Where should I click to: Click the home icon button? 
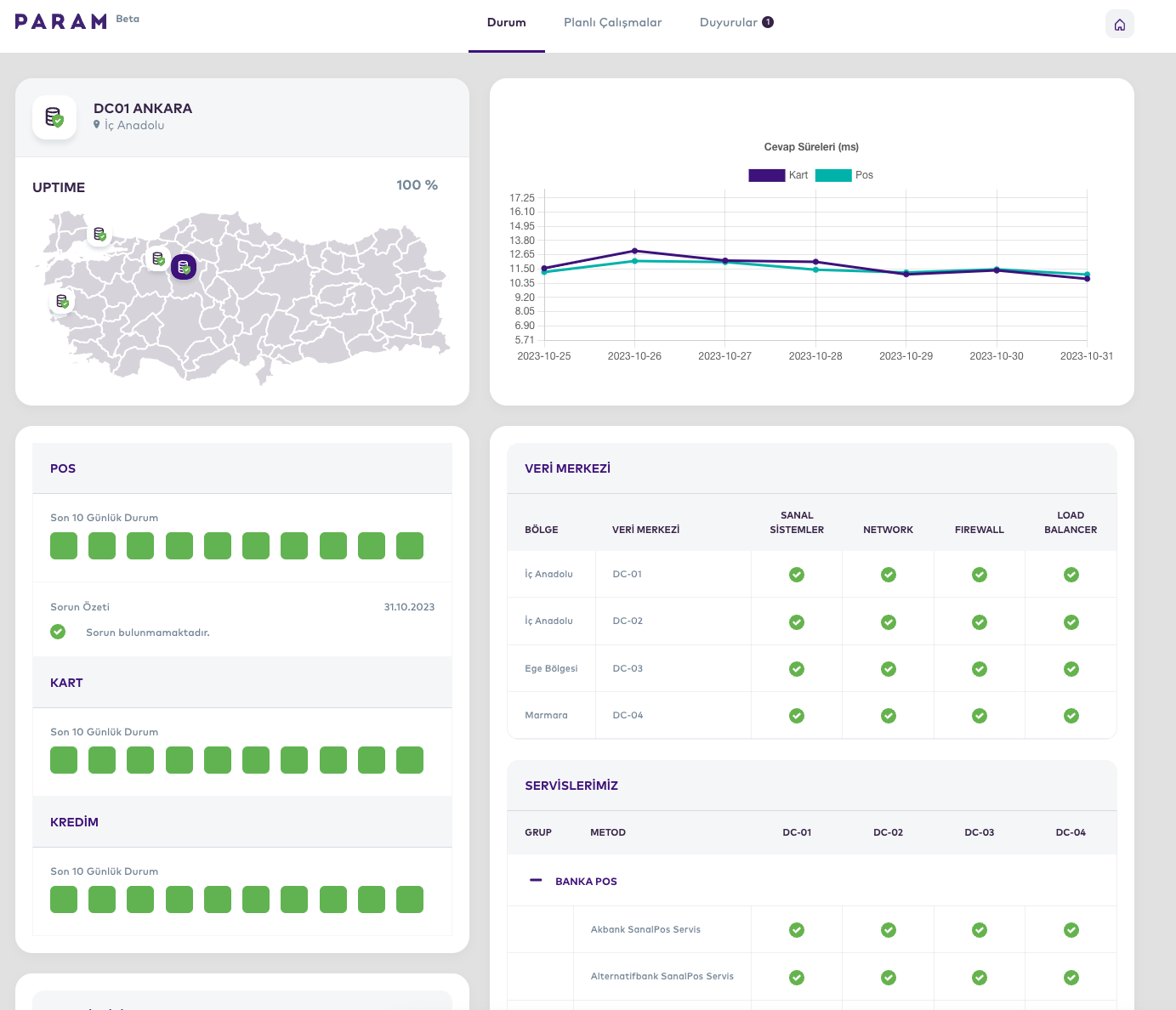1119,25
